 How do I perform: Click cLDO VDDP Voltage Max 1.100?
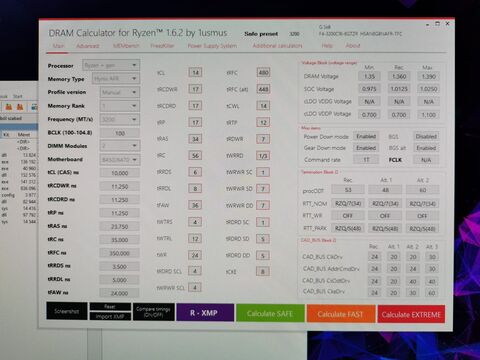tap(429, 115)
